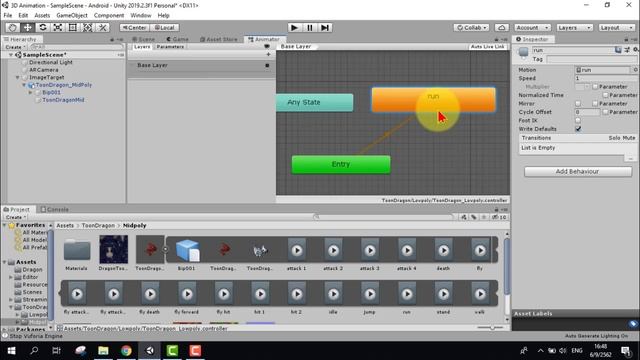Collapse the ImageTarget hierarchy item
Viewport: 640px width, 360px height.
(x=18, y=77)
